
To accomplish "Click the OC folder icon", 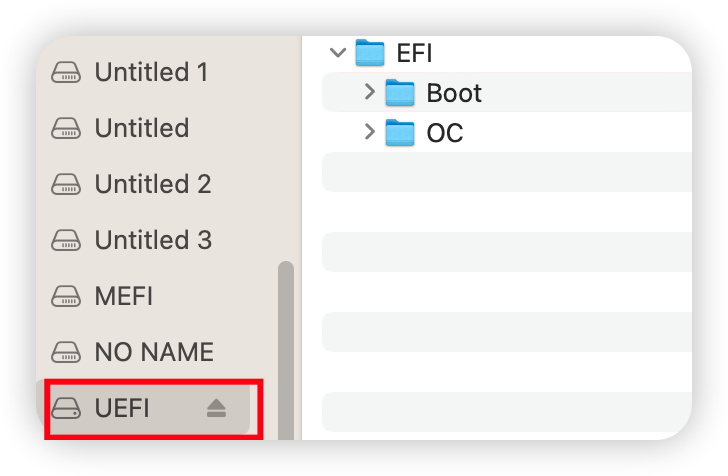I will click(400, 132).
